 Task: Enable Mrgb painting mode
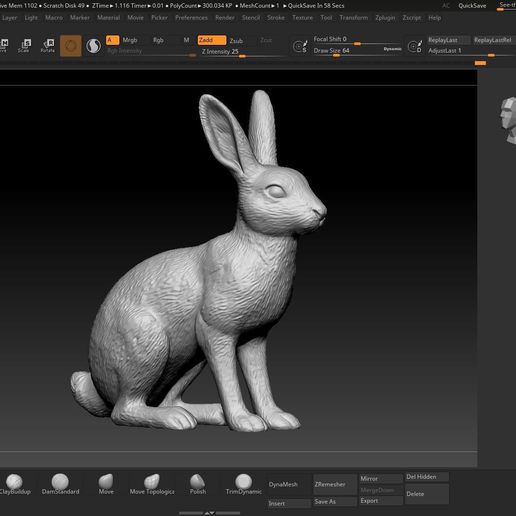click(130, 40)
